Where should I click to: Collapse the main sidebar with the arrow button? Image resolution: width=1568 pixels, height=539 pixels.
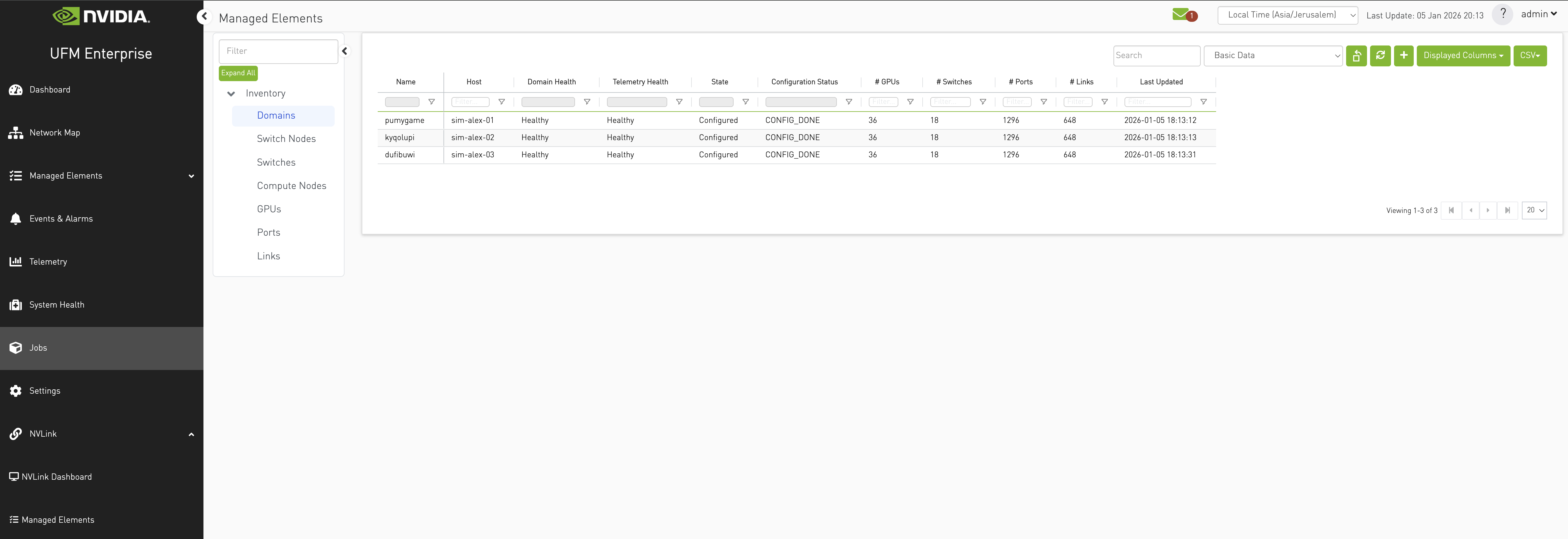coord(204,16)
